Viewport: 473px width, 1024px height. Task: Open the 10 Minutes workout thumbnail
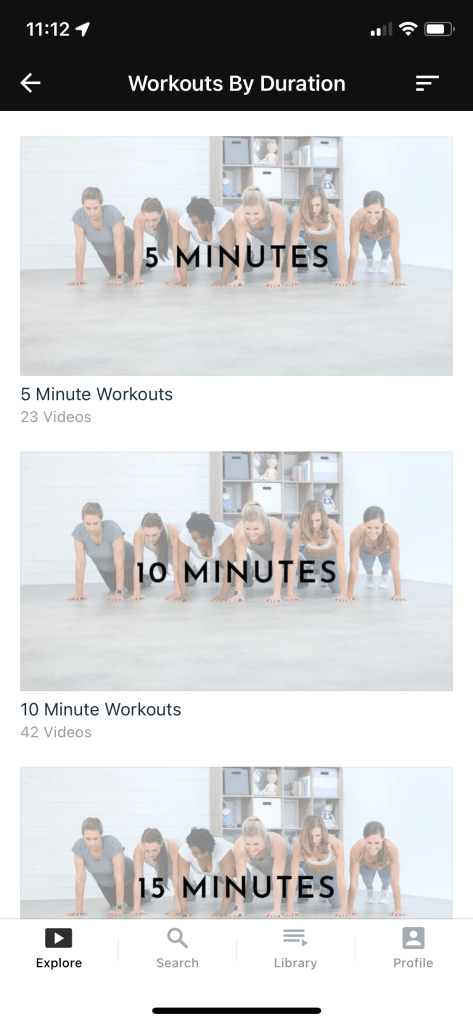tap(236, 571)
